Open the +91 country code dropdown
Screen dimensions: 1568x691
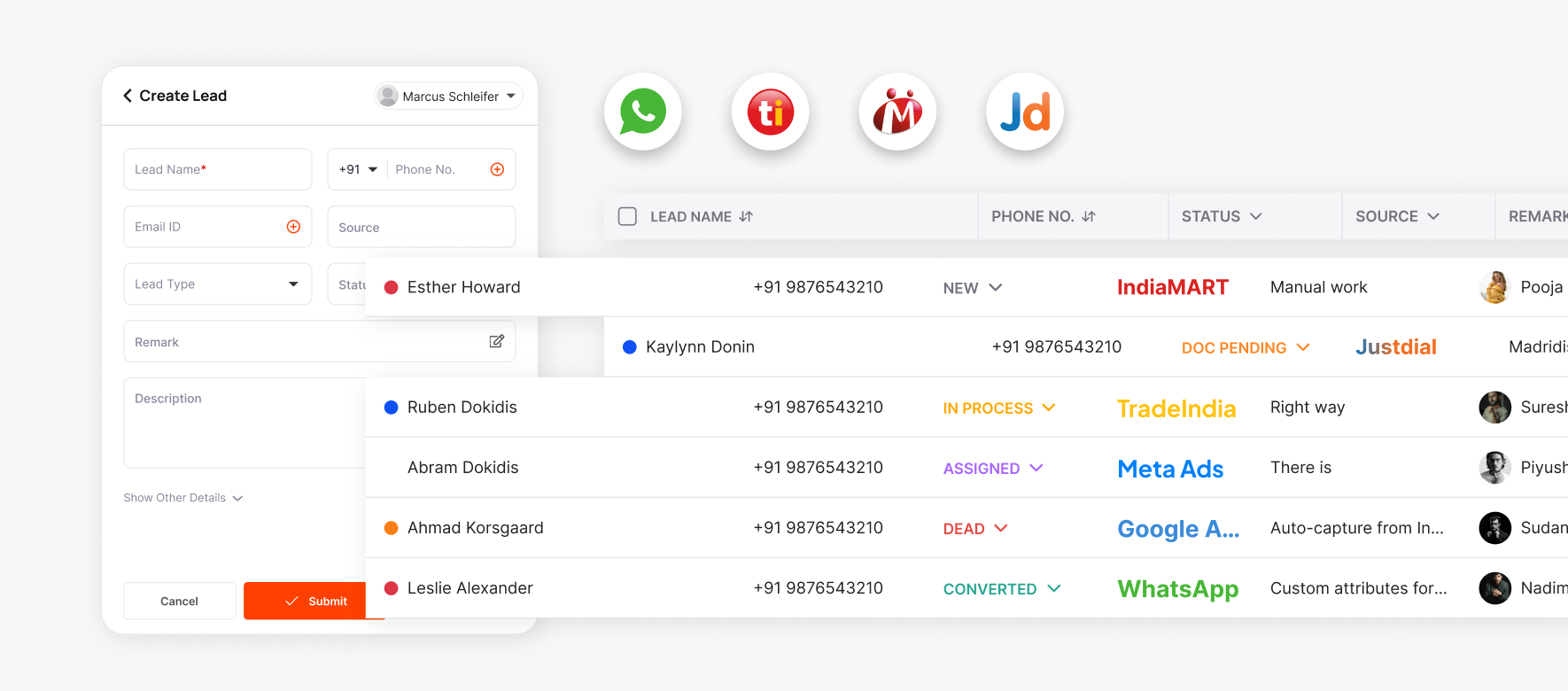358,169
